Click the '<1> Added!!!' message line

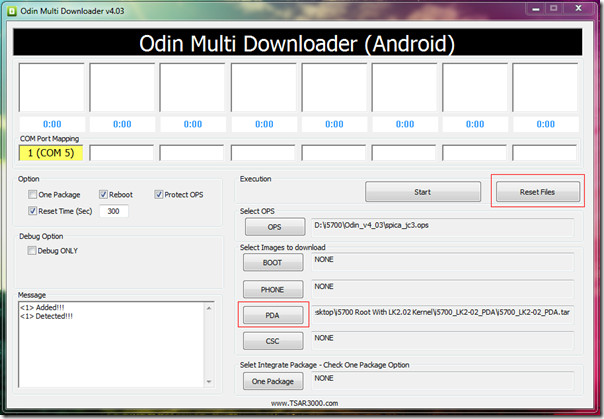pyautogui.click(x=42, y=307)
